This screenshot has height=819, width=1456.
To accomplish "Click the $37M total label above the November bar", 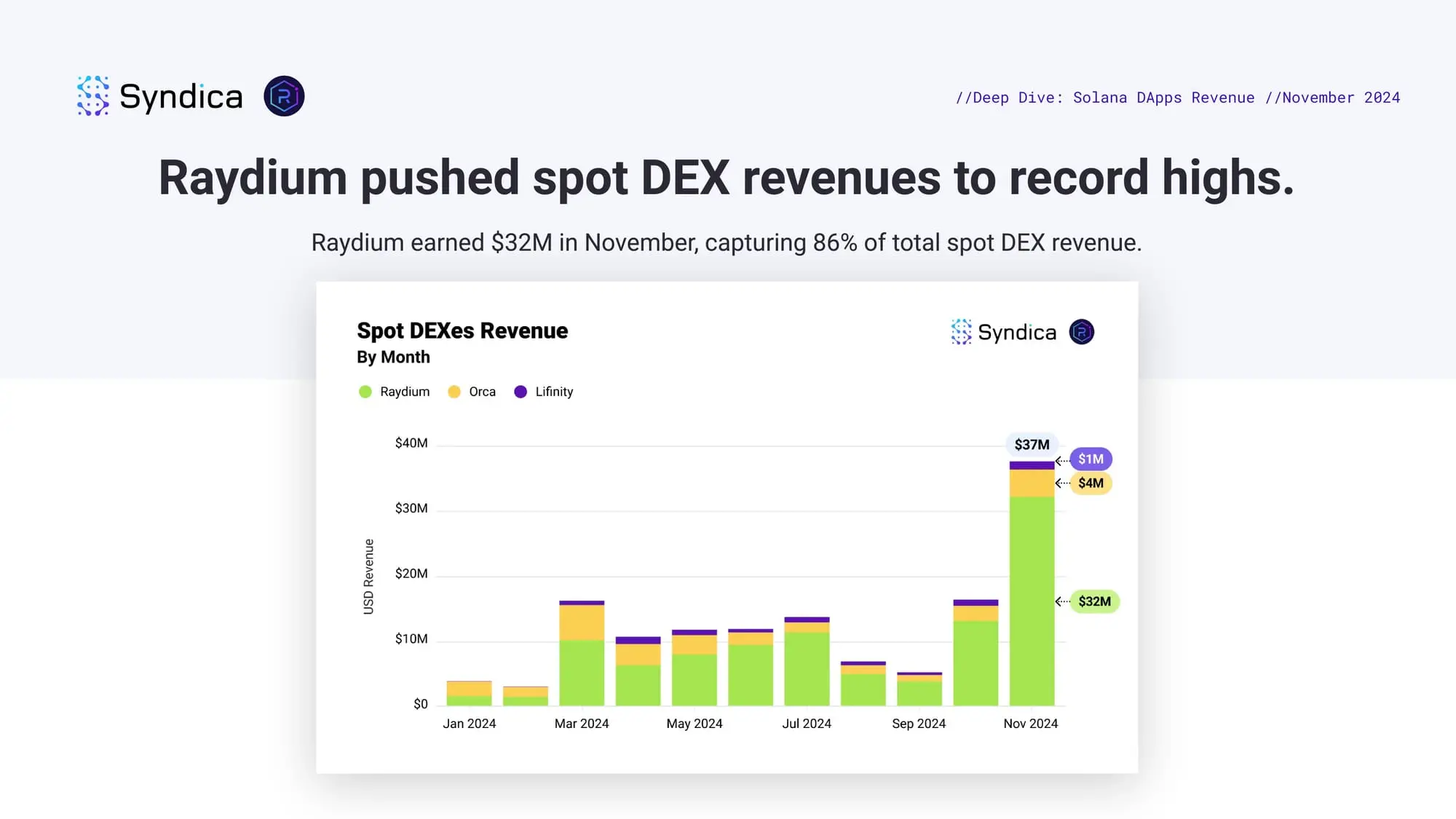I will [x=1032, y=444].
